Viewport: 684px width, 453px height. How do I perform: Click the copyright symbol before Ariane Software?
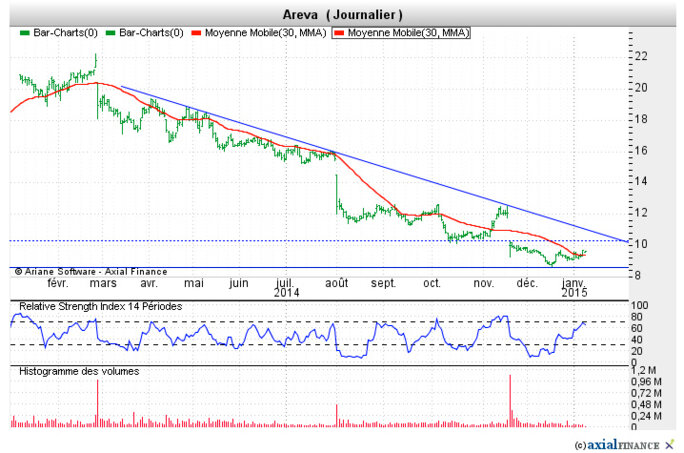(18, 271)
